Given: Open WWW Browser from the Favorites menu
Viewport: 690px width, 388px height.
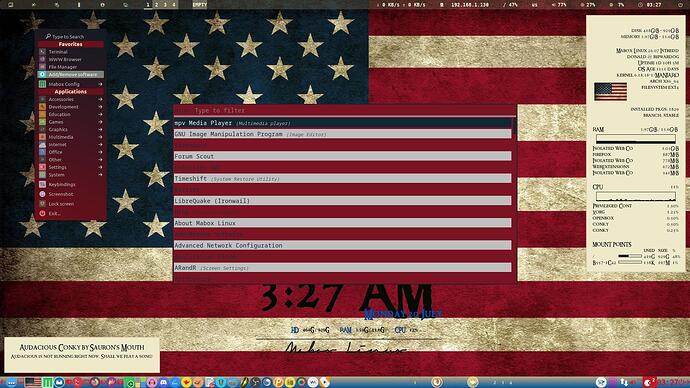Looking at the screenshot, I should tap(70, 59).
